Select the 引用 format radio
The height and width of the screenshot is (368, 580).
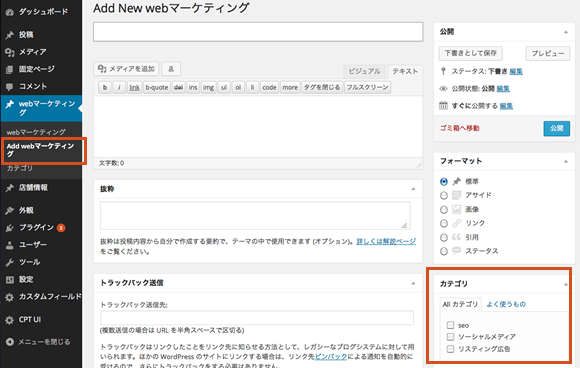coord(444,237)
